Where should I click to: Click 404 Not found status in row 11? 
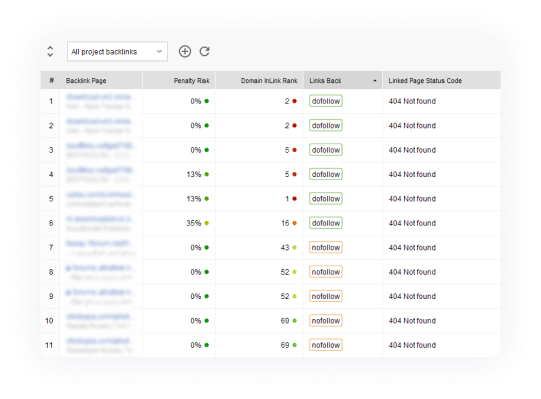click(x=412, y=345)
